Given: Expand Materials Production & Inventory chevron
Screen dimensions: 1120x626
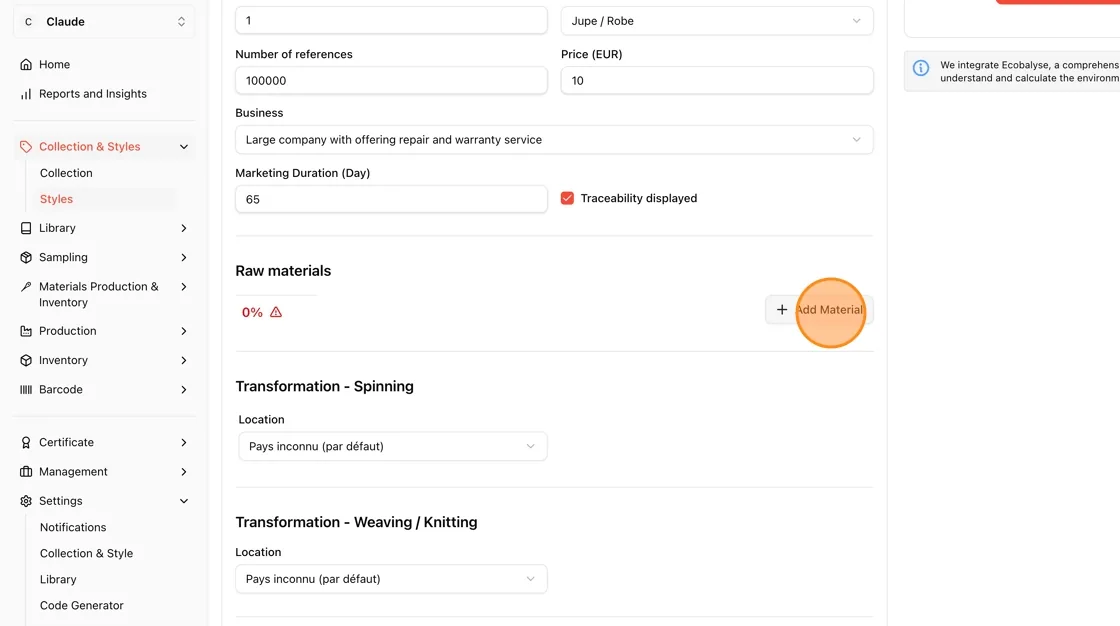Looking at the screenshot, I should (184, 287).
